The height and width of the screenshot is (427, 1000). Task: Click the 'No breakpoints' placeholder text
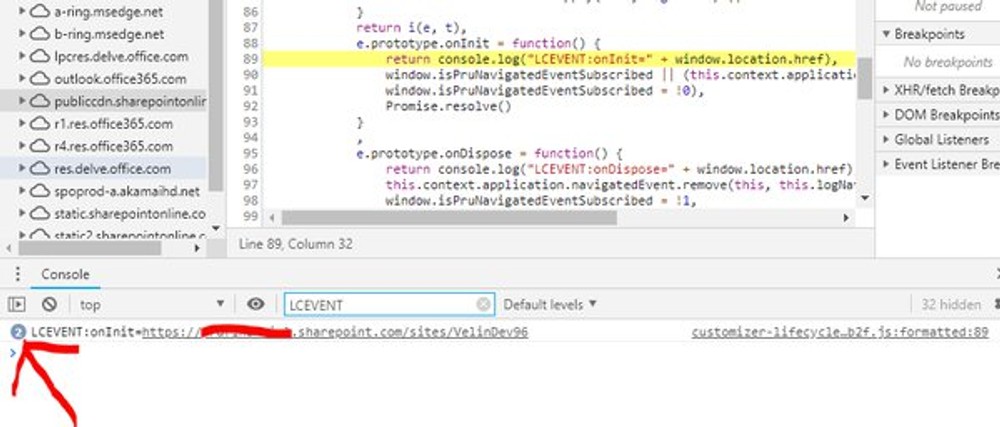click(x=948, y=62)
